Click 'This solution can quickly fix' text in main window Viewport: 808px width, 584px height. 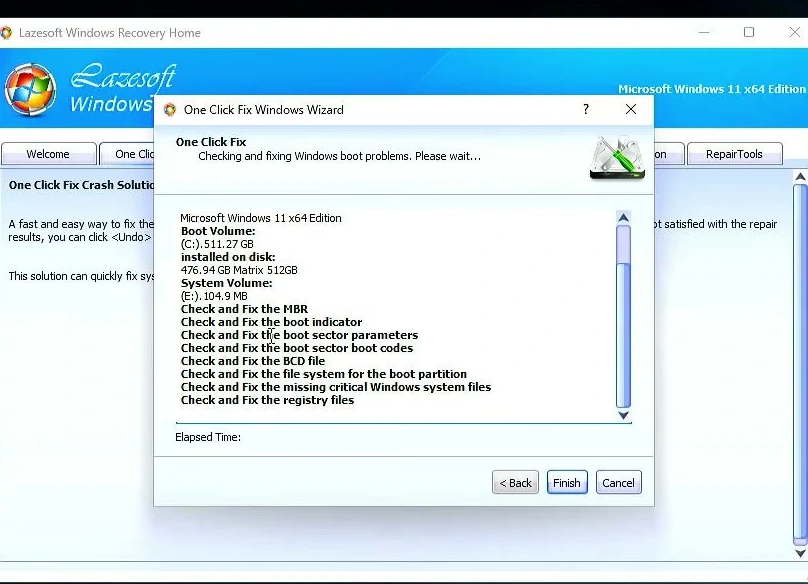[81, 276]
